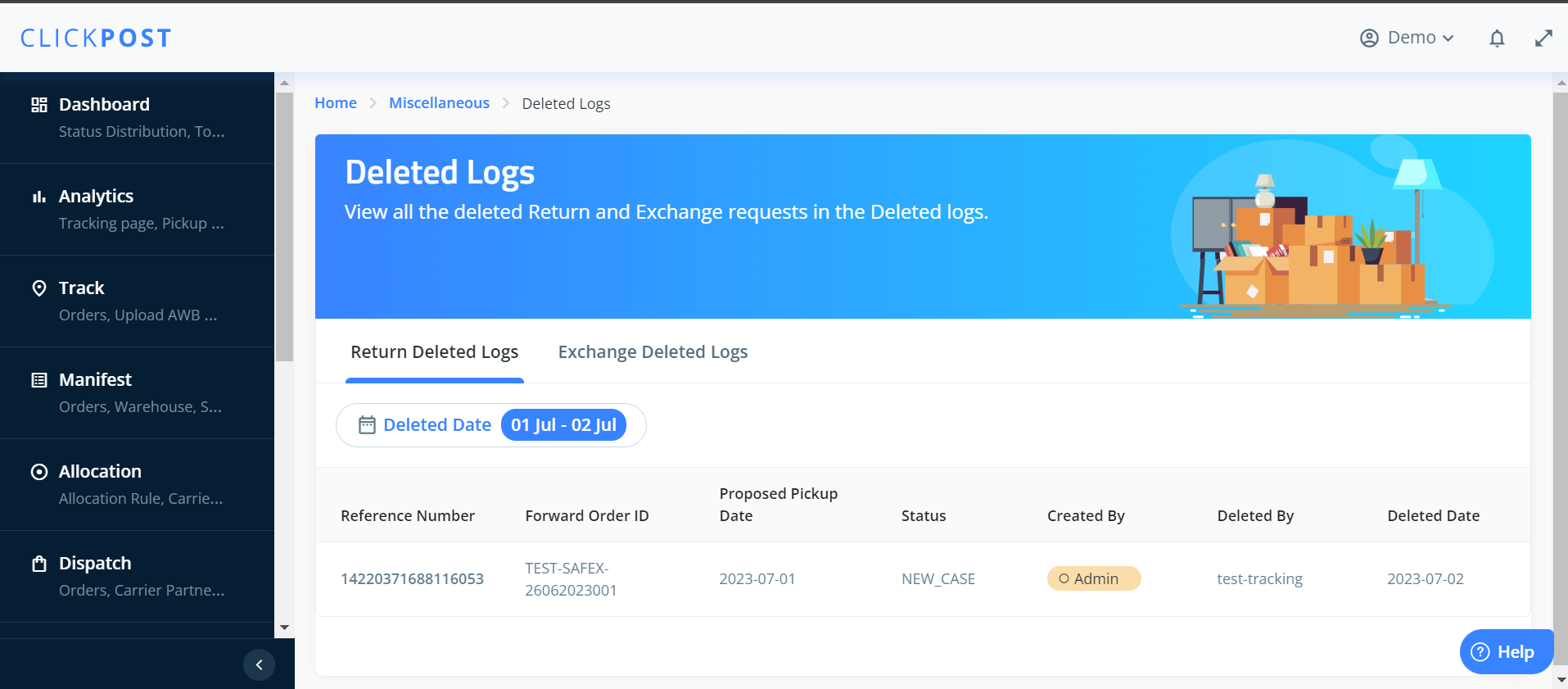Click forward order ID TEST-SAFEX-26062023001

click(571, 579)
